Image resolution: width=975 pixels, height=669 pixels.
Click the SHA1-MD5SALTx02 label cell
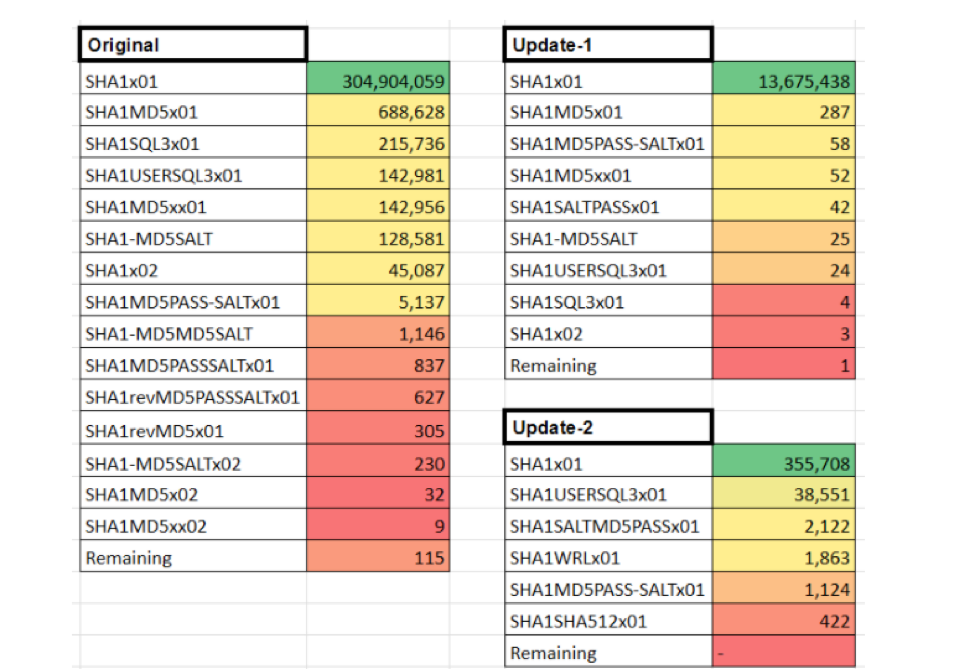tap(192, 463)
